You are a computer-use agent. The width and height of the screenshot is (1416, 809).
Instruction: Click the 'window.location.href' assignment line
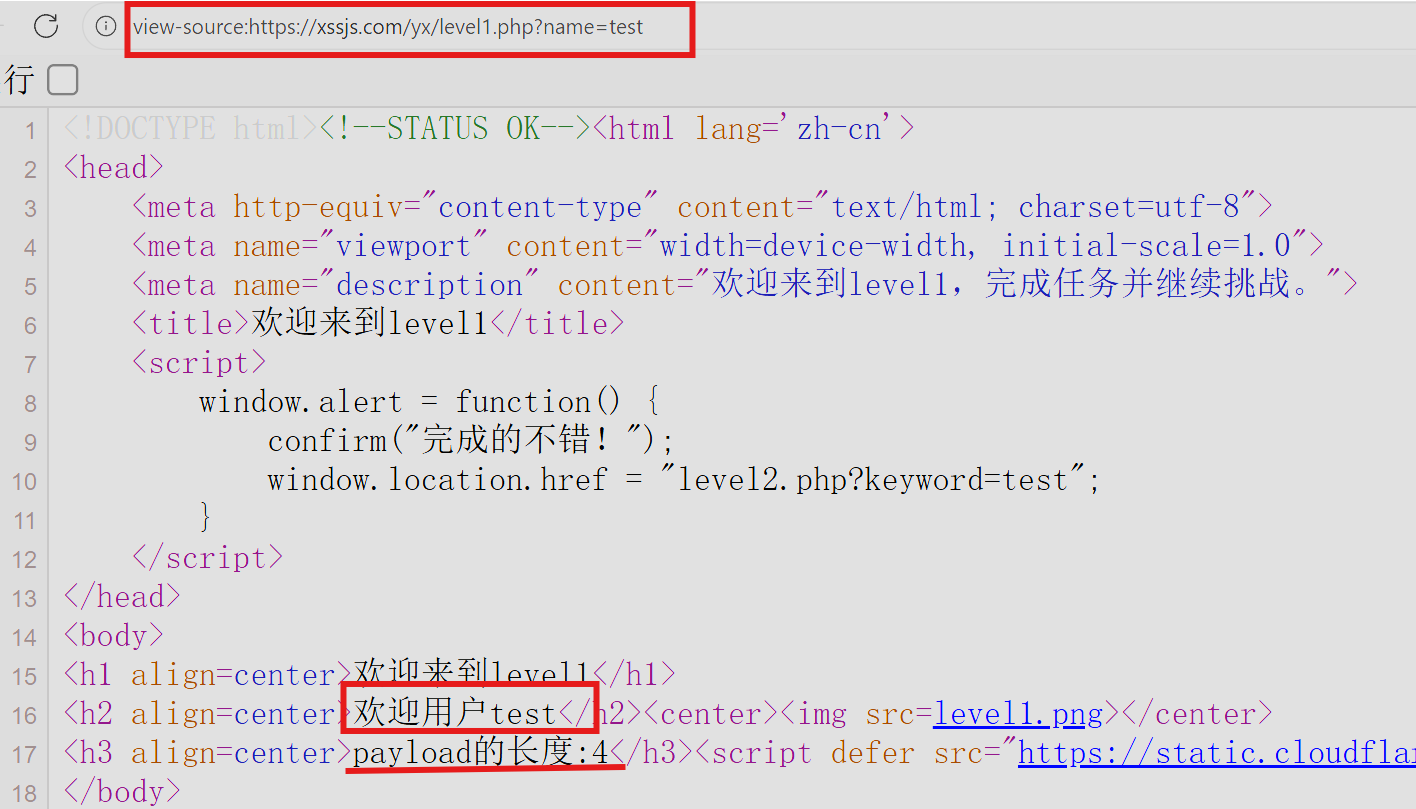[684, 480]
